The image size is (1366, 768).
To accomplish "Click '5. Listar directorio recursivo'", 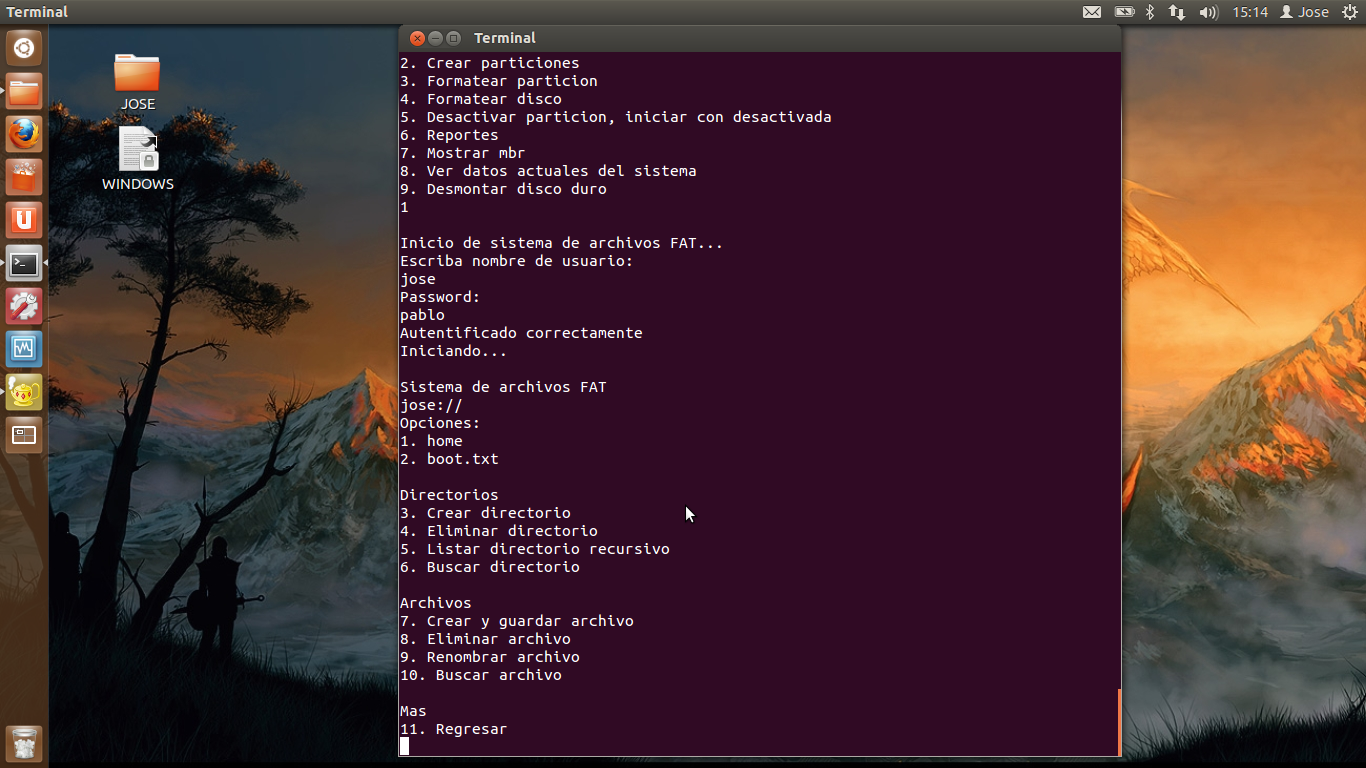I will 534,549.
